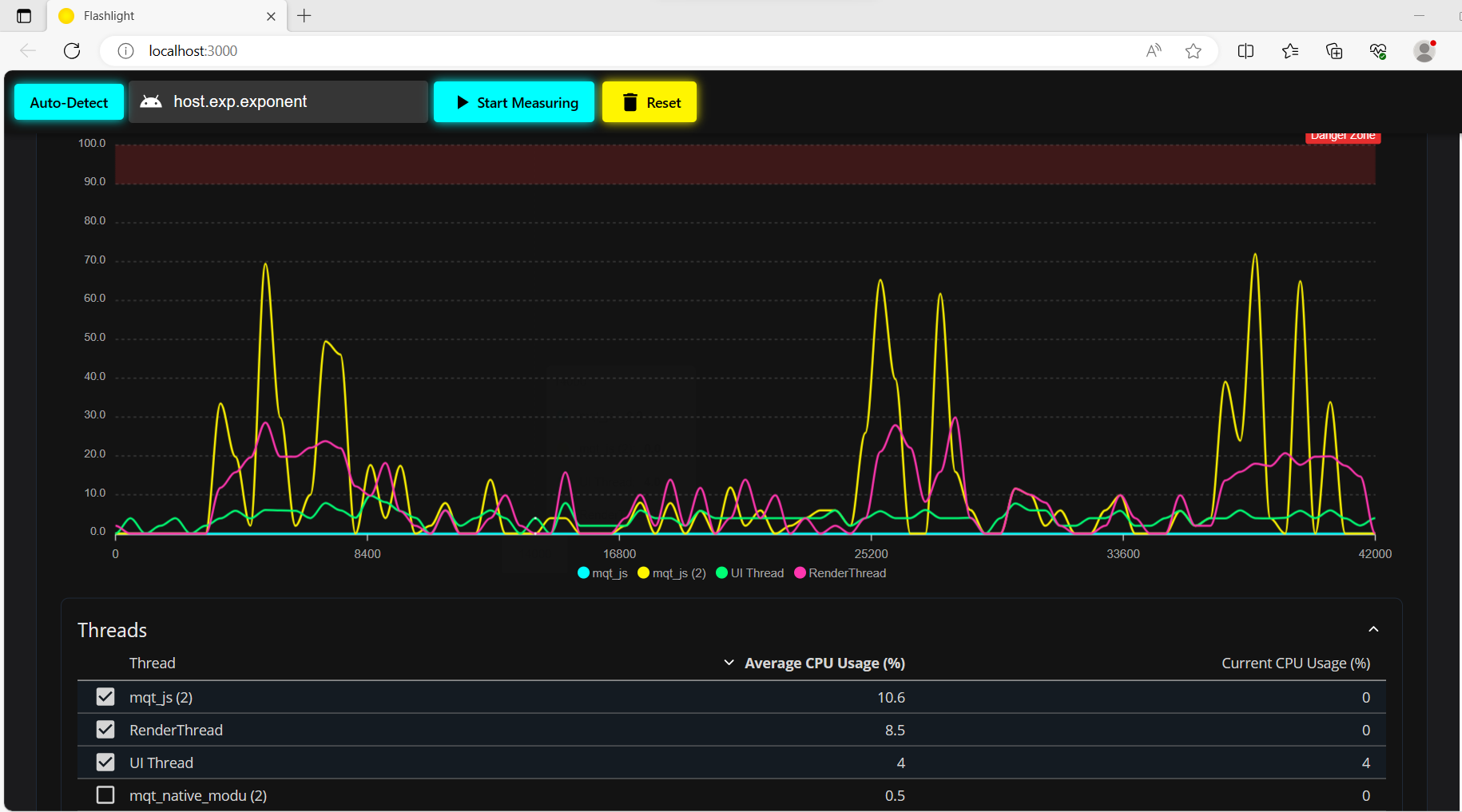Viewport: 1462px width, 812px height.
Task: Open the read aloud icon in address bar
Action: (1153, 51)
